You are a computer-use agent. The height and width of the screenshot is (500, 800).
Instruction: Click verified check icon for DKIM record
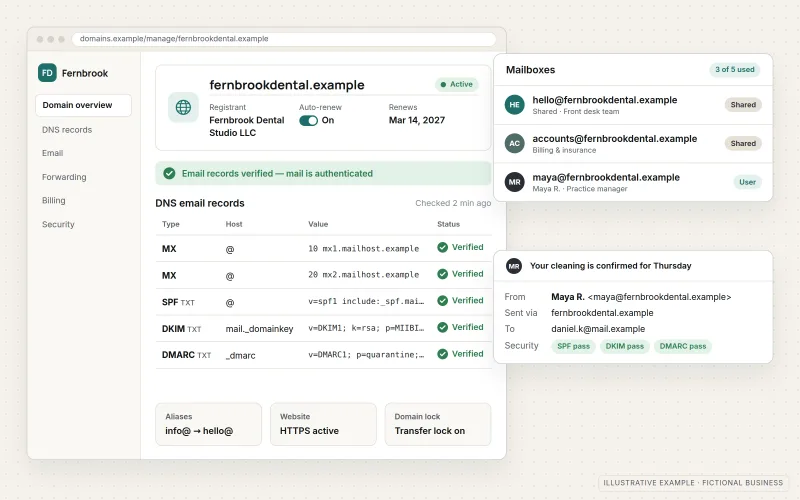click(442, 327)
